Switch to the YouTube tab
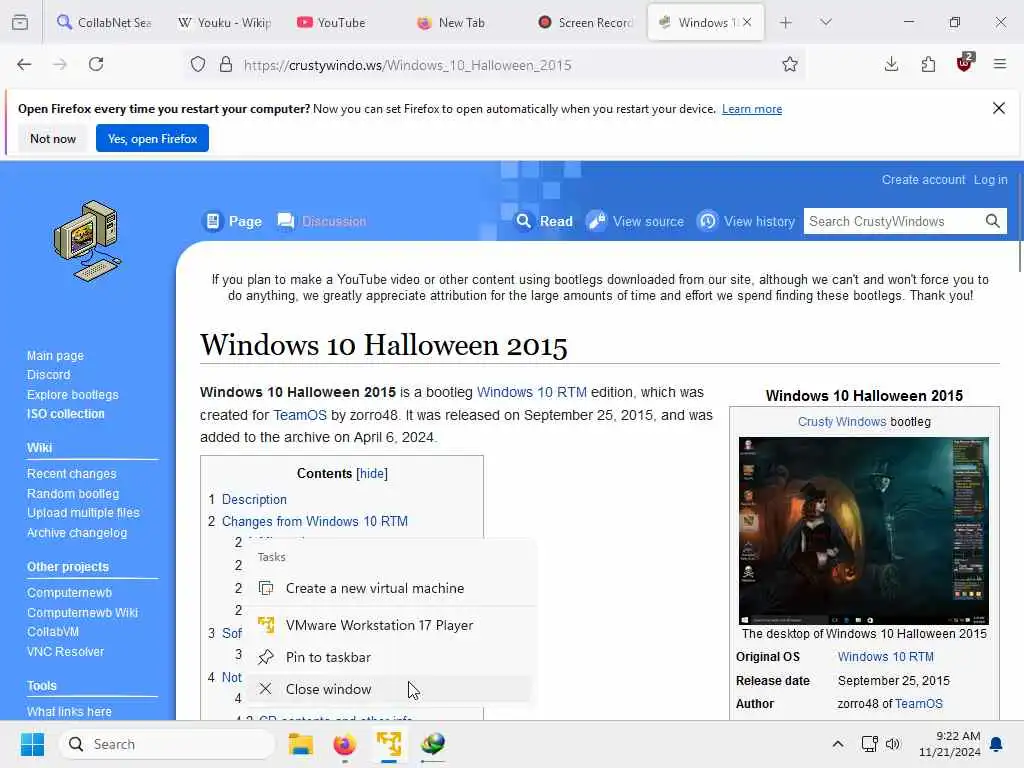Image resolution: width=1024 pixels, height=768 pixels. click(342, 22)
